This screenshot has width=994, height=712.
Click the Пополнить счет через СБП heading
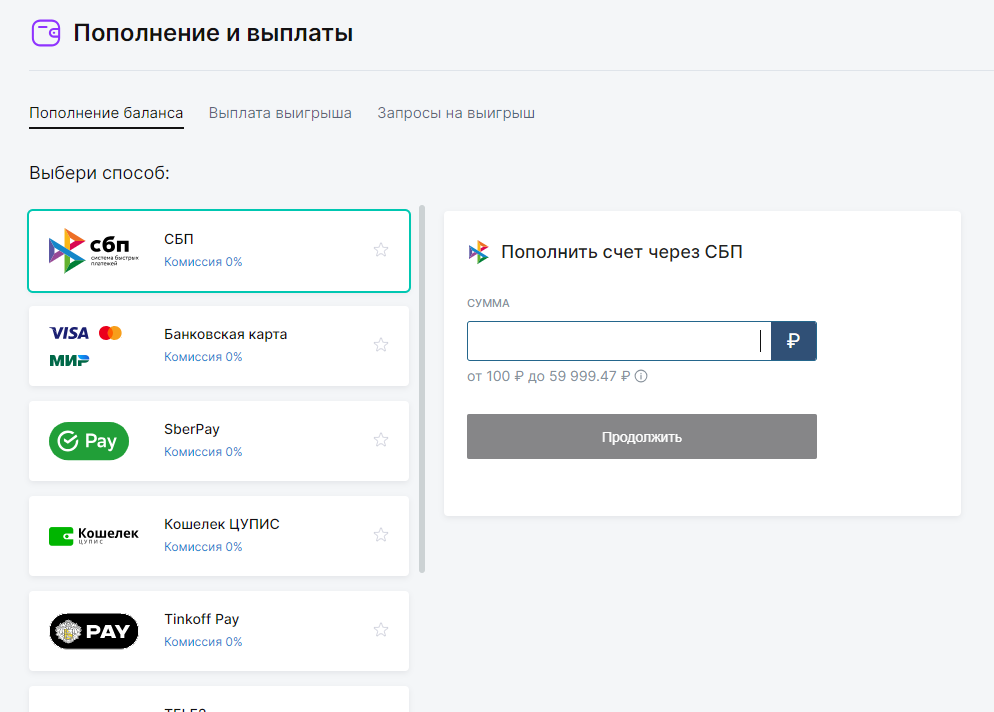[622, 252]
